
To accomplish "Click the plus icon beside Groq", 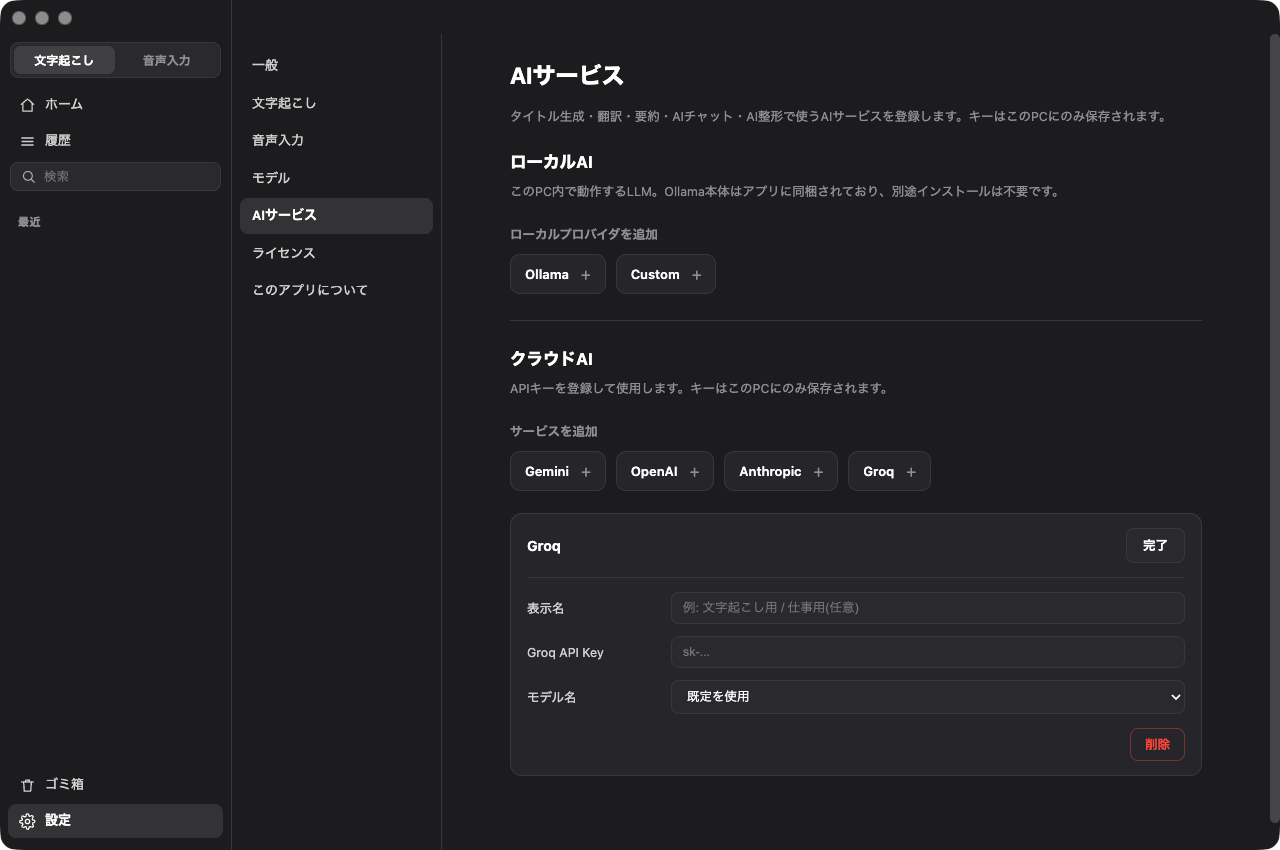I will (911, 472).
